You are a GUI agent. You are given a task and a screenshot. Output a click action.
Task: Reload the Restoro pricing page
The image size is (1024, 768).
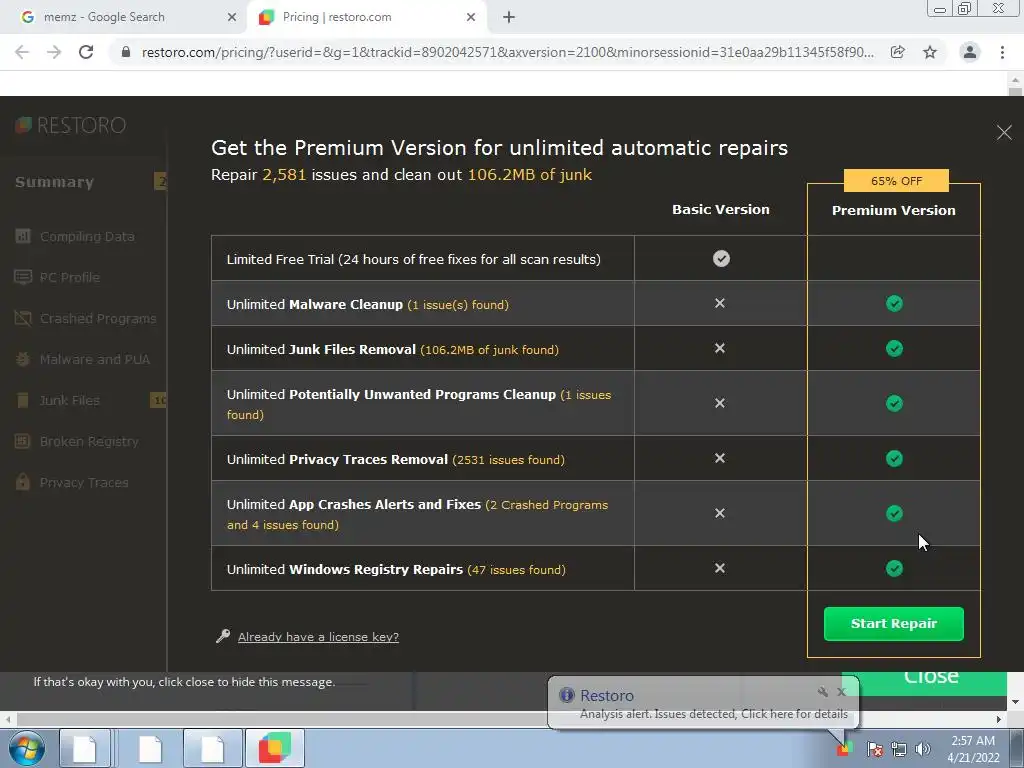[x=86, y=52]
